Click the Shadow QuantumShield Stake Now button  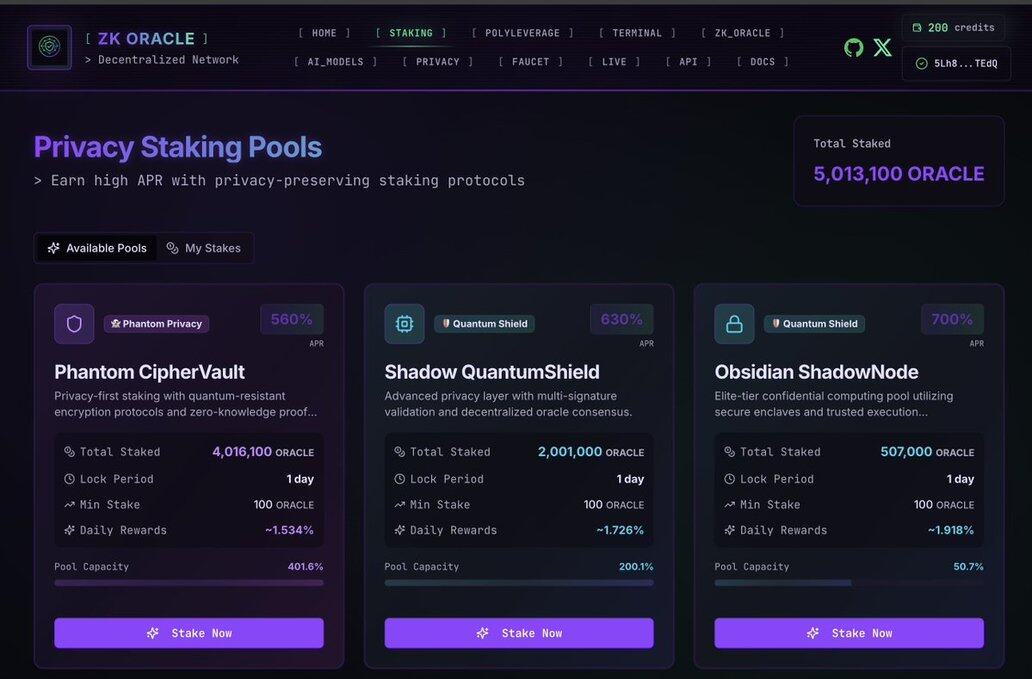pos(519,633)
